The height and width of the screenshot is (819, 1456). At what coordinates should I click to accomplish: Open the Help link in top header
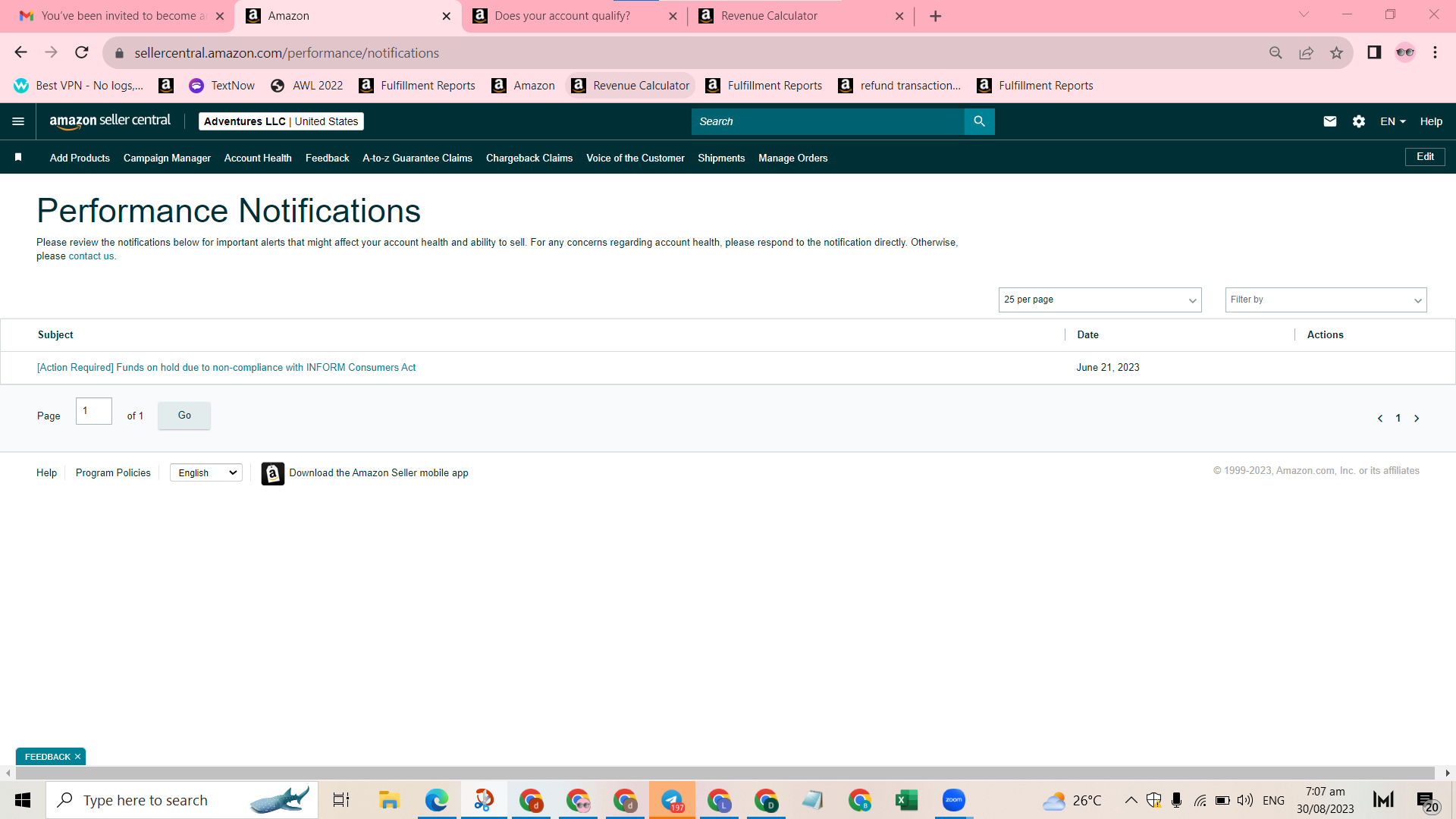pyautogui.click(x=1431, y=121)
